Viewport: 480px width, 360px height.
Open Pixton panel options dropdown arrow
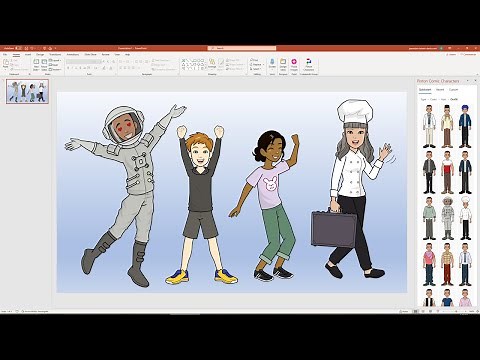[467, 81]
